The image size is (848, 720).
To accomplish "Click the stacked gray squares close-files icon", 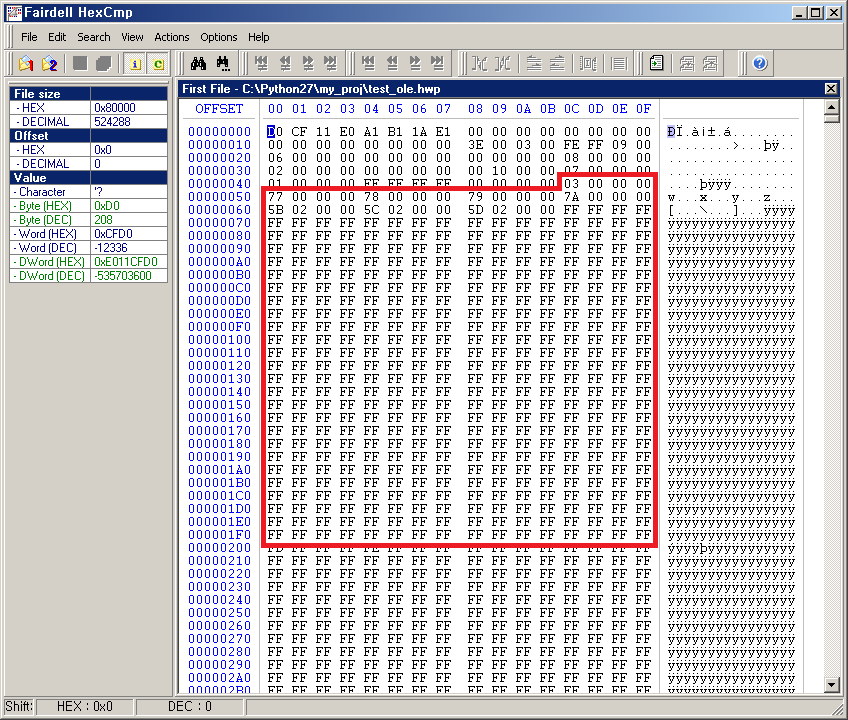I will [103, 64].
